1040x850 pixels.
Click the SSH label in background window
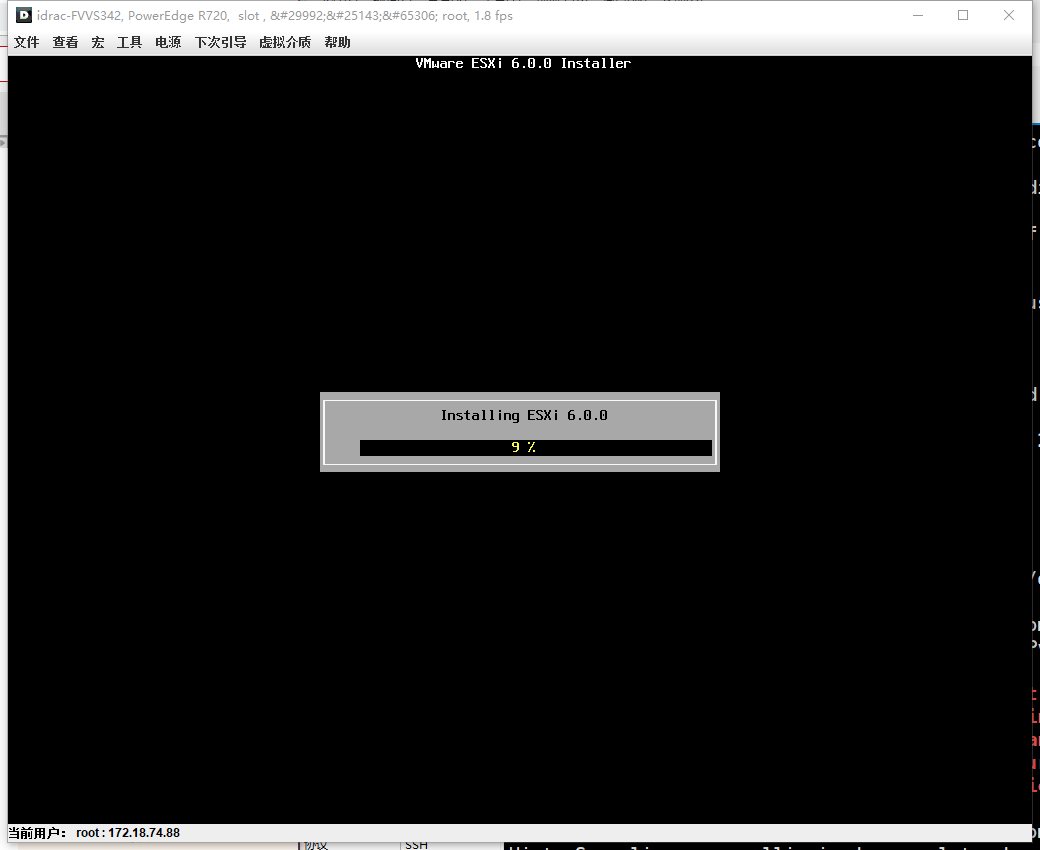click(x=417, y=845)
